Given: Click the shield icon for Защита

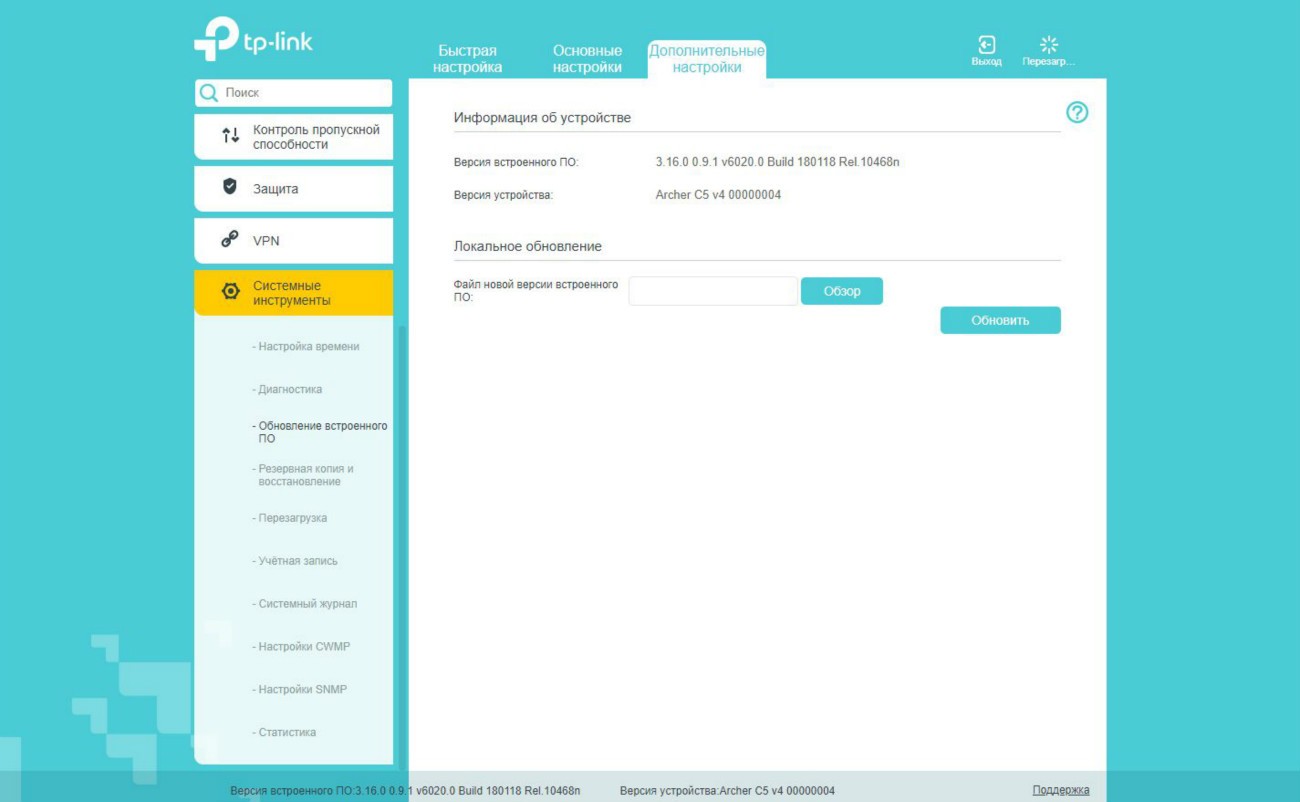Looking at the screenshot, I should click(230, 187).
